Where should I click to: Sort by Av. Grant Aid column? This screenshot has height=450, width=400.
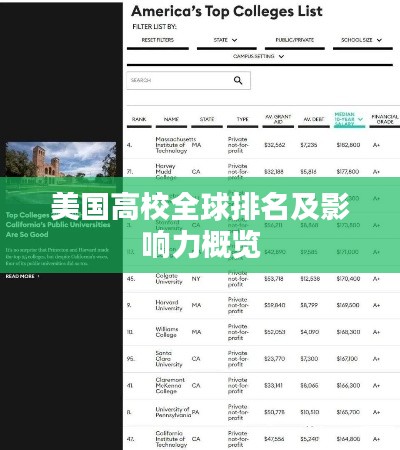point(278,119)
